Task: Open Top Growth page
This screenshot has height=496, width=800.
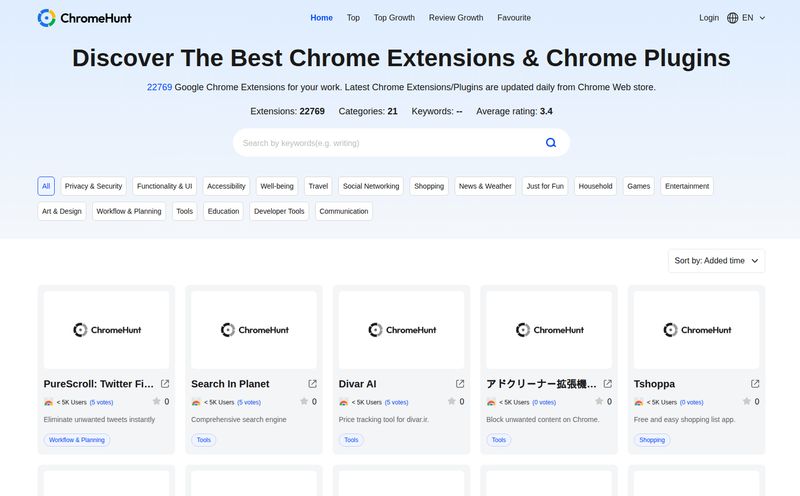Action: (x=394, y=18)
